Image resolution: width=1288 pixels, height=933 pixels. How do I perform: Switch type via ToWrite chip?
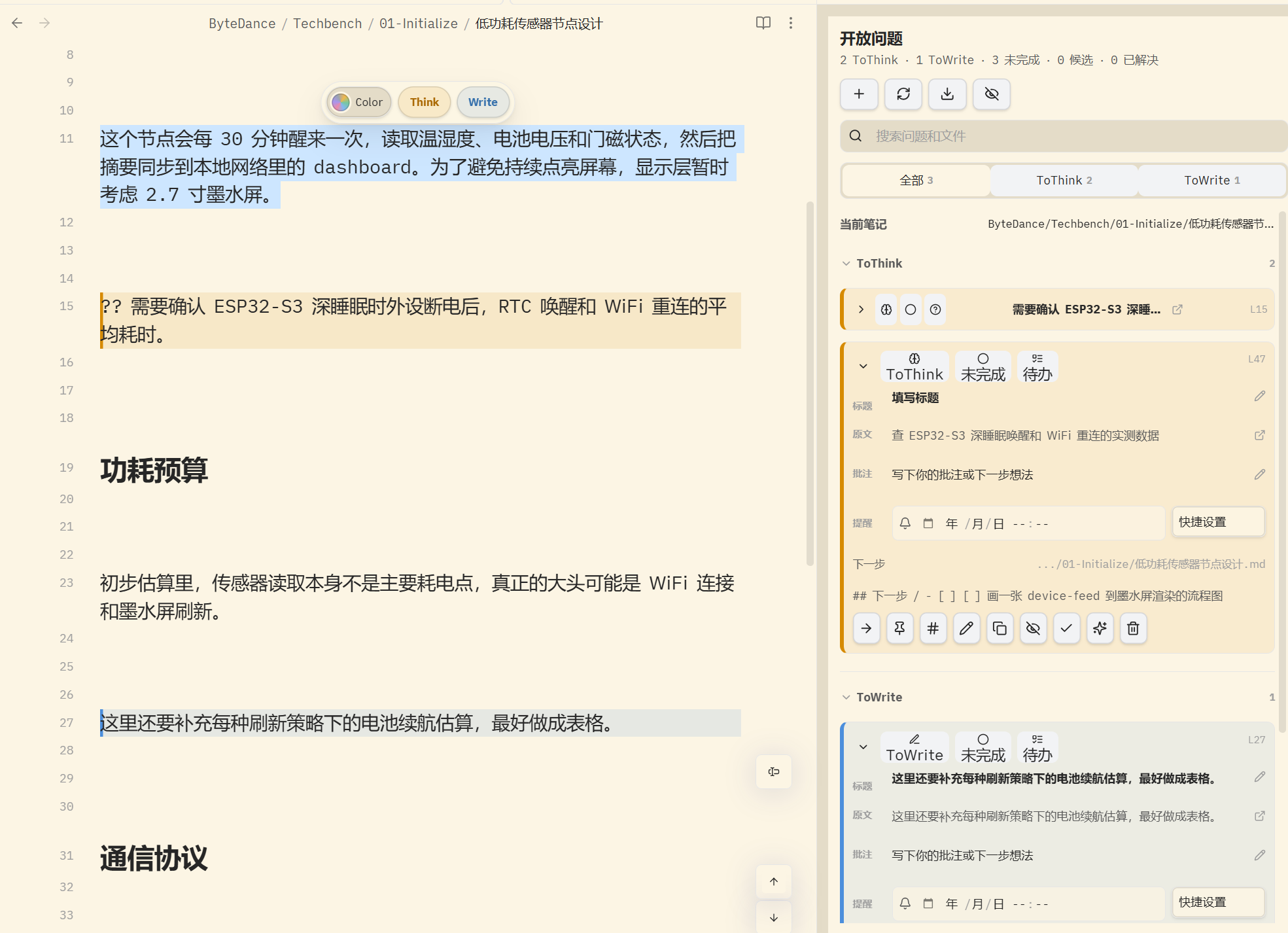(x=914, y=748)
